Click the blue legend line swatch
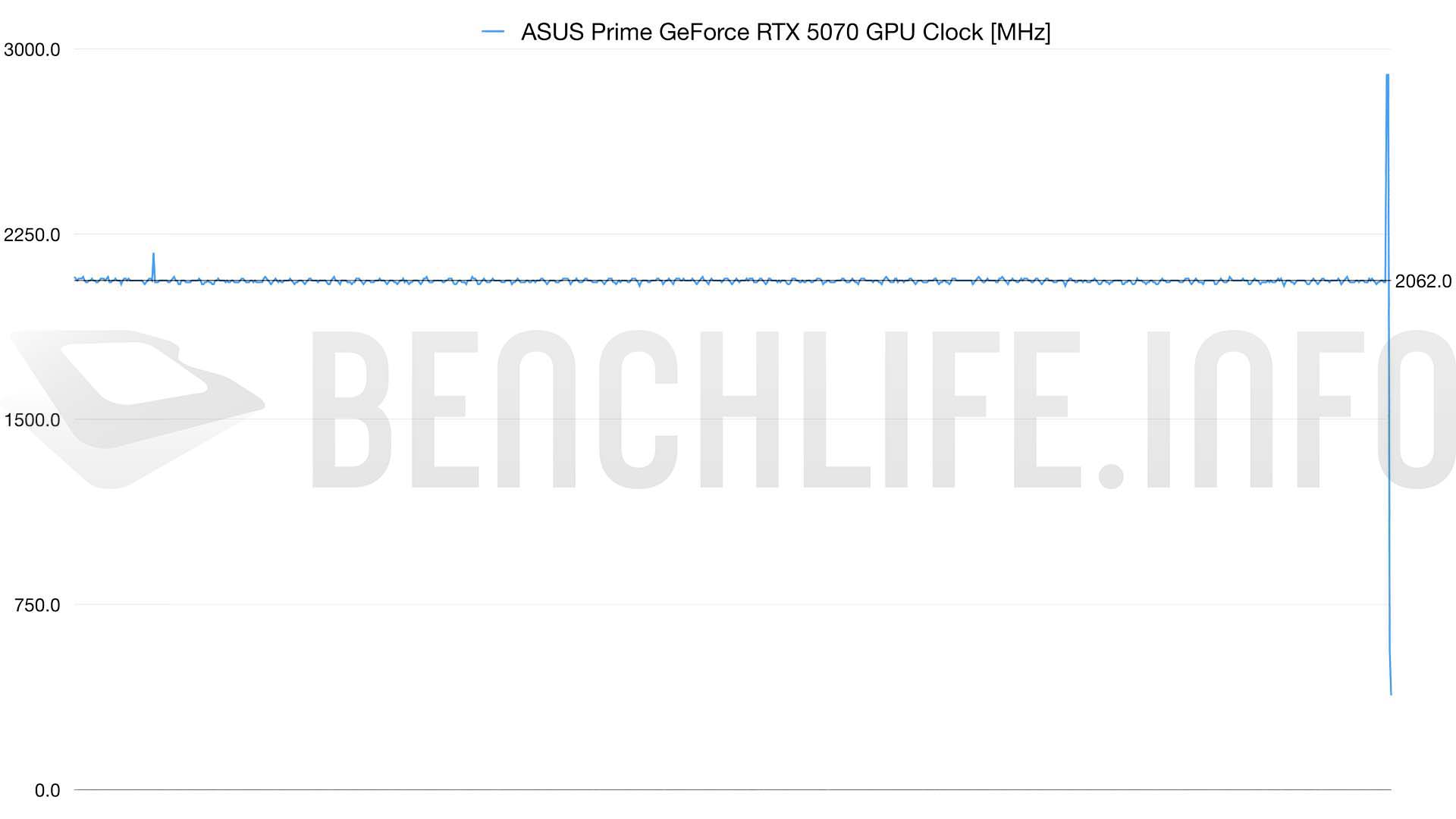 (x=493, y=32)
